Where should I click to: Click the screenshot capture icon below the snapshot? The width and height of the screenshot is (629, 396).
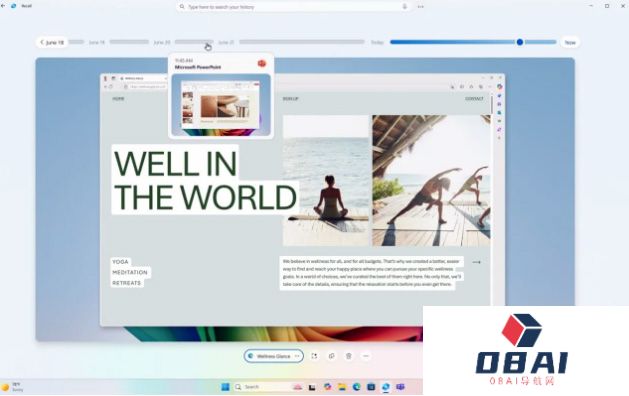(x=314, y=356)
